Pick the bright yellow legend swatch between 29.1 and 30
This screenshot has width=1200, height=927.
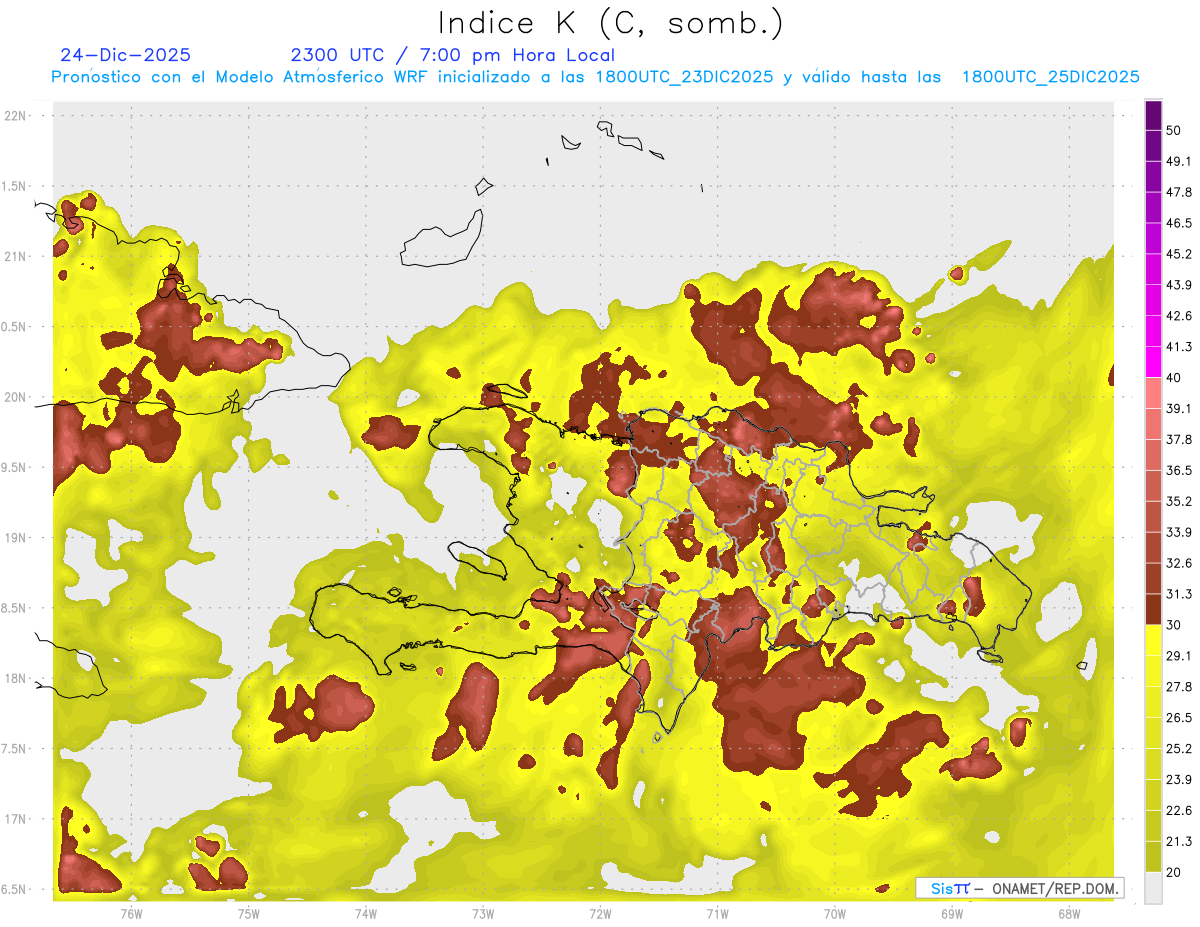(x=1153, y=640)
